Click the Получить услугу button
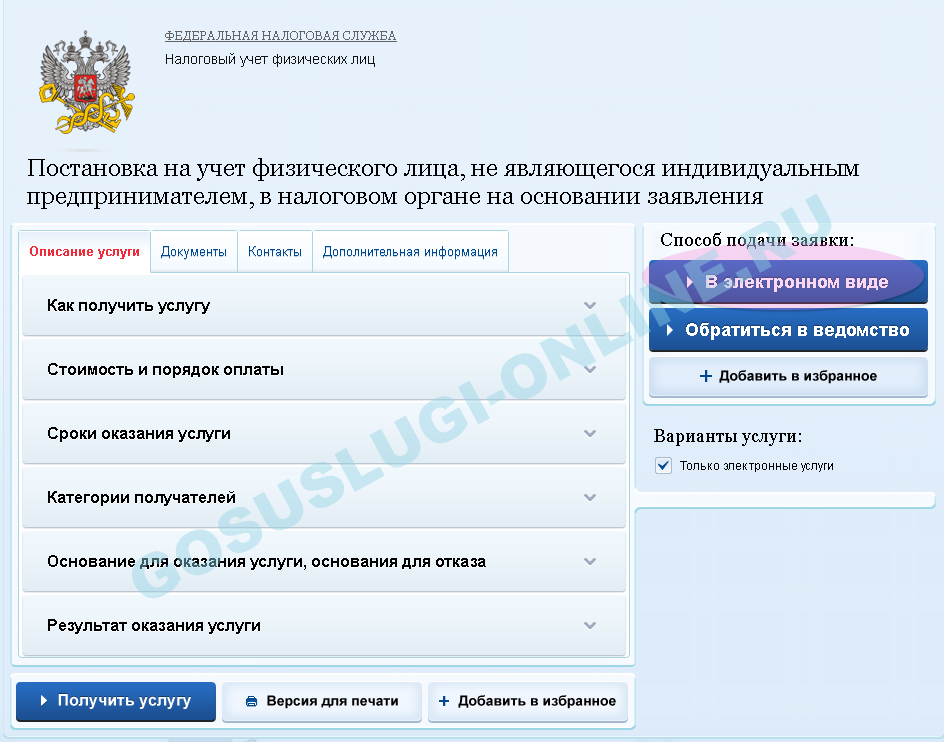The image size is (944, 742). [x=116, y=701]
